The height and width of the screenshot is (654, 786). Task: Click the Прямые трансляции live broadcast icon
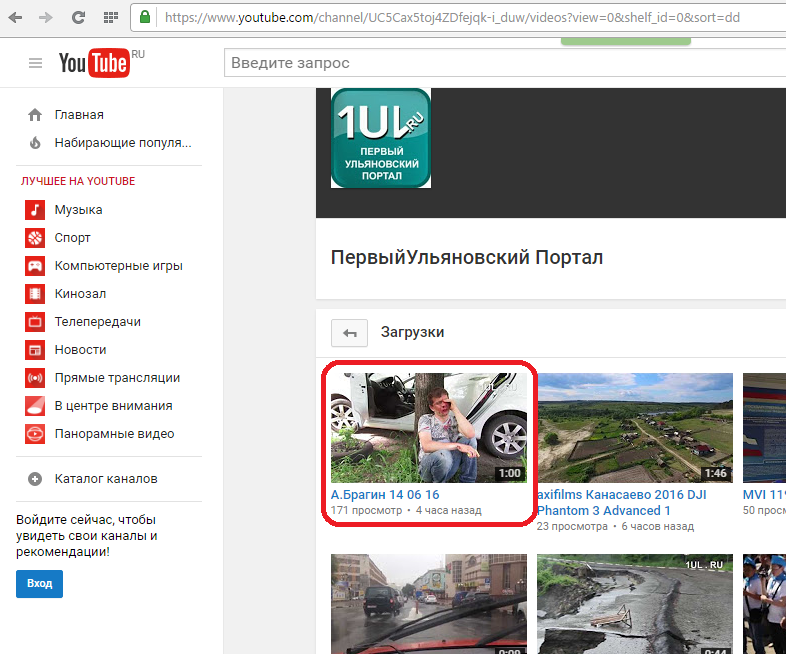[x=35, y=378]
